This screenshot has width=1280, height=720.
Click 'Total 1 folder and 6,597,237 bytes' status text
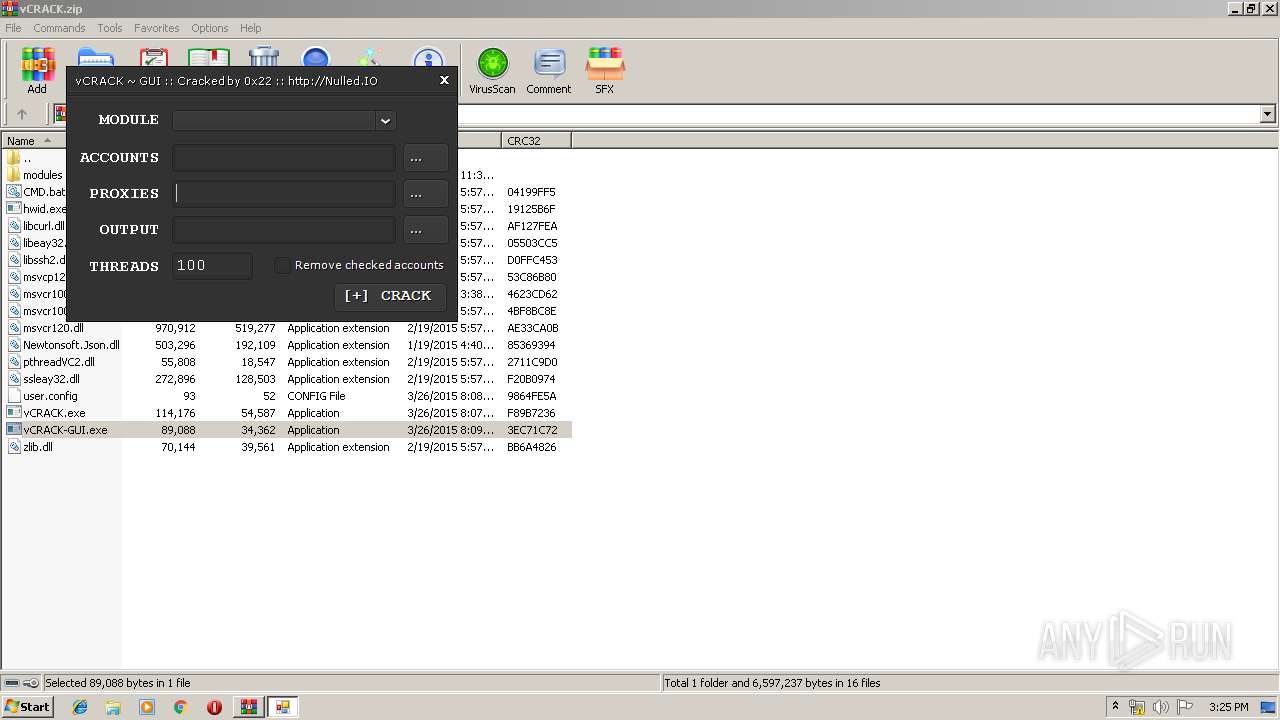tap(773, 683)
